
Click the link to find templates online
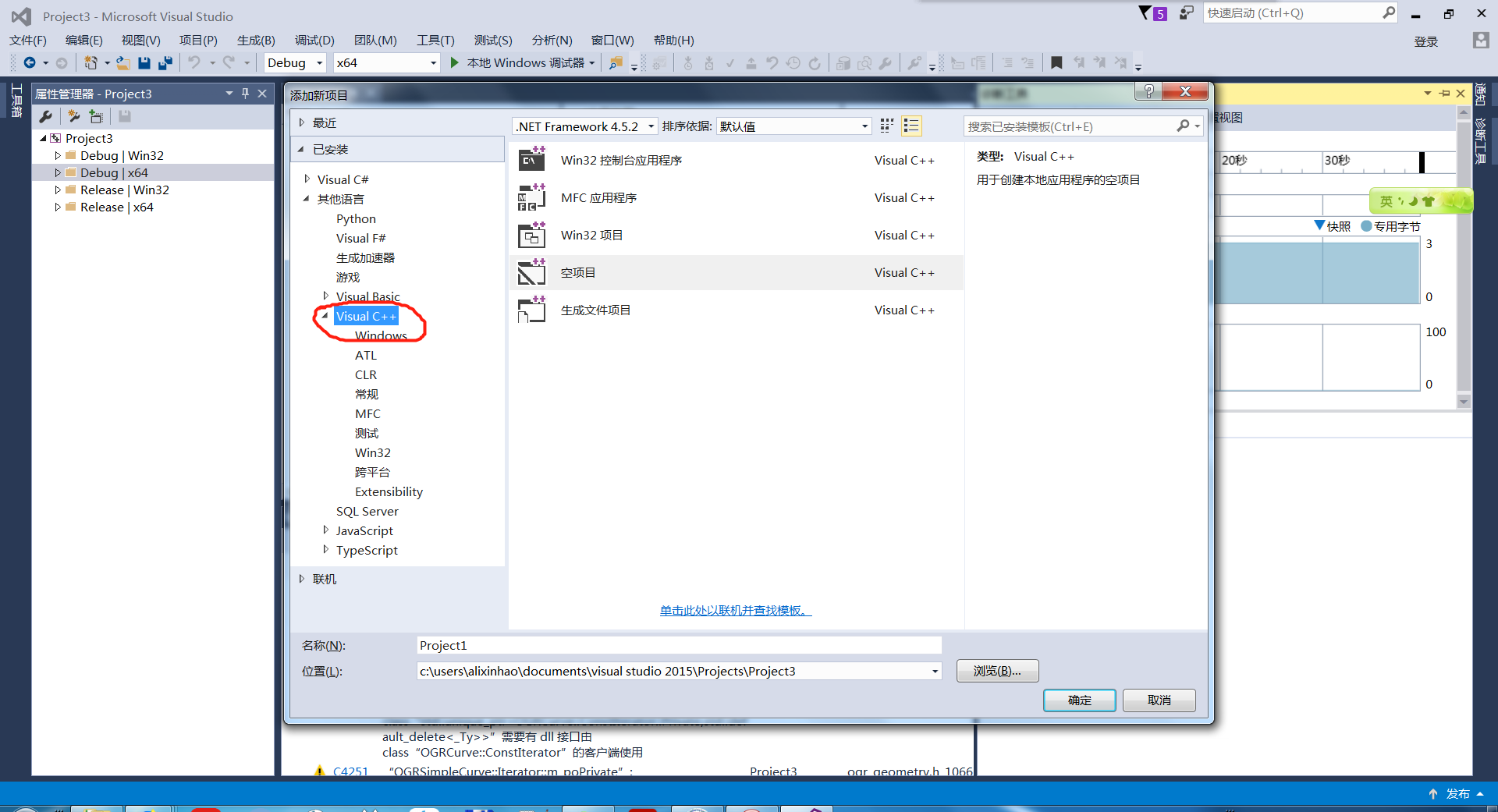736,611
